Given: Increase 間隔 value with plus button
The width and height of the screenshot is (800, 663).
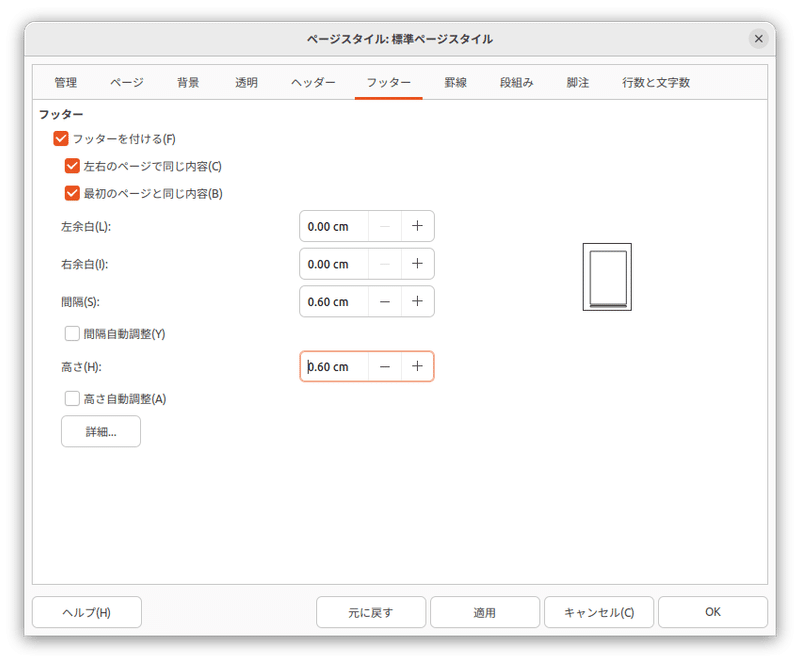Looking at the screenshot, I should tap(417, 302).
